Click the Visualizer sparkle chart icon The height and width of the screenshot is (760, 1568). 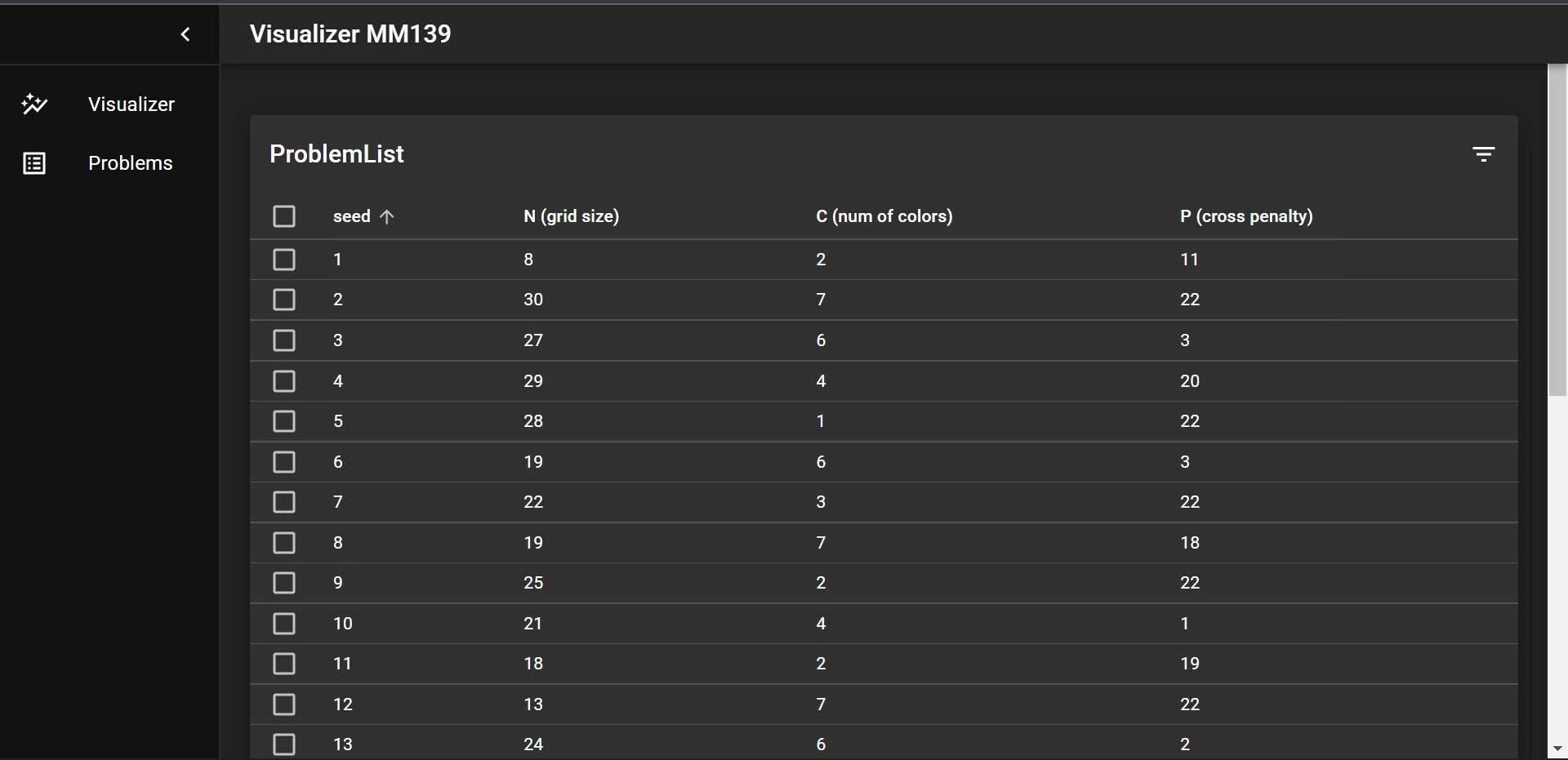tap(34, 104)
